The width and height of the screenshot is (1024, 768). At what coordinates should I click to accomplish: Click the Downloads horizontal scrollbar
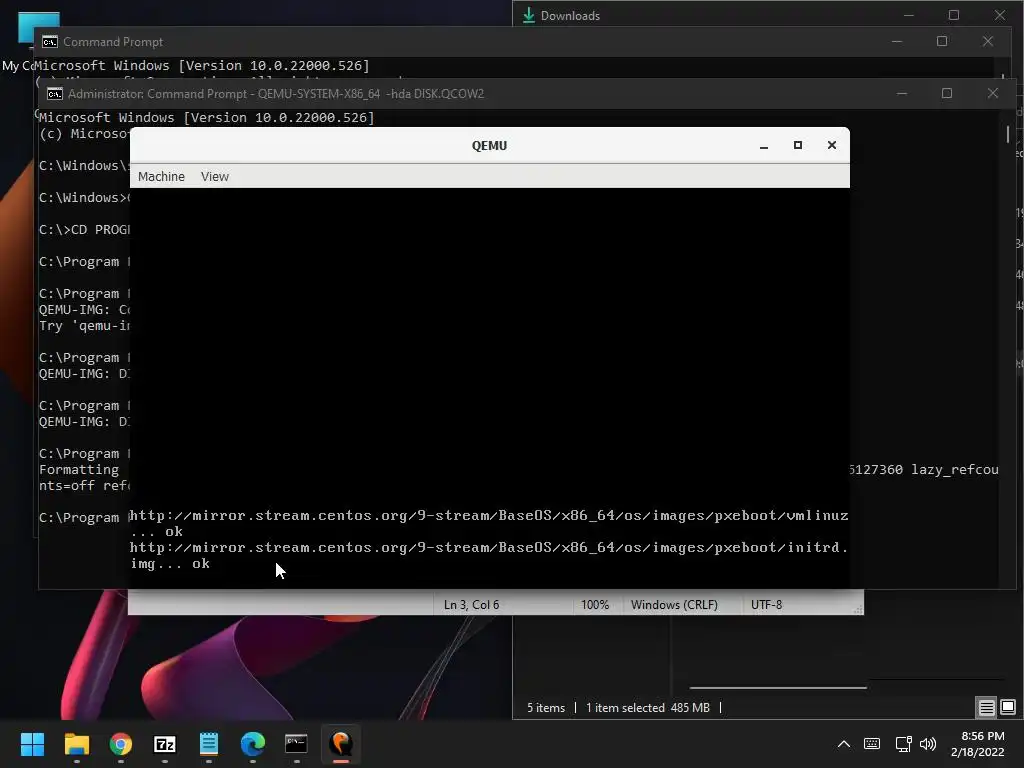(778, 687)
